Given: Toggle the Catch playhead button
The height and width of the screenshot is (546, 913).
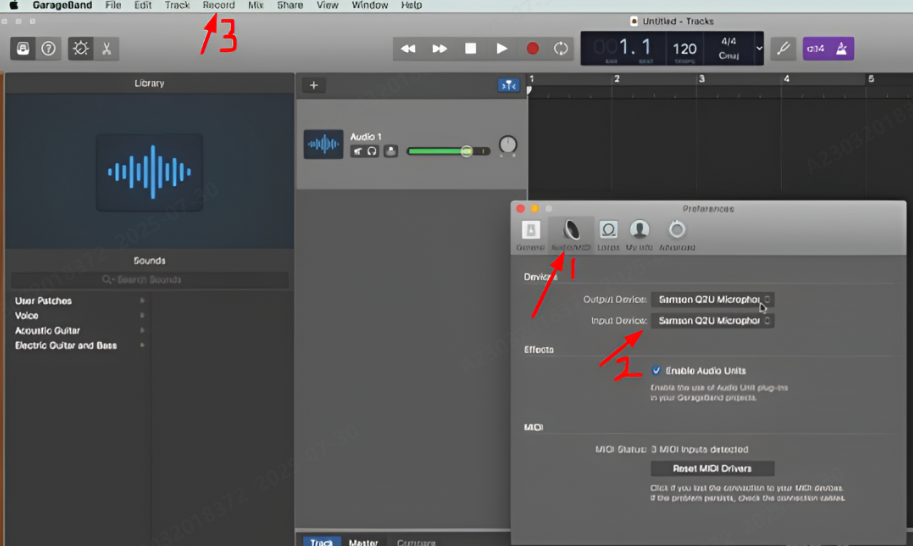Looking at the screenshot, I should 508,86.
